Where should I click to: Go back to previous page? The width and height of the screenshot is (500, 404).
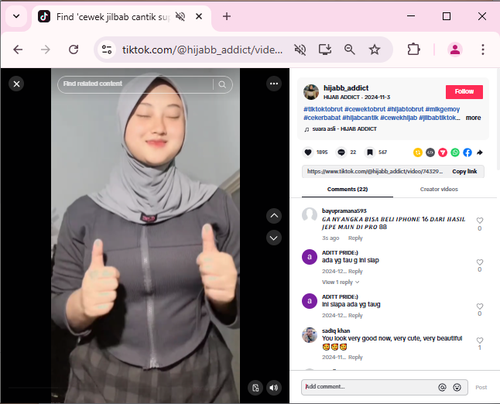[18, 50]
